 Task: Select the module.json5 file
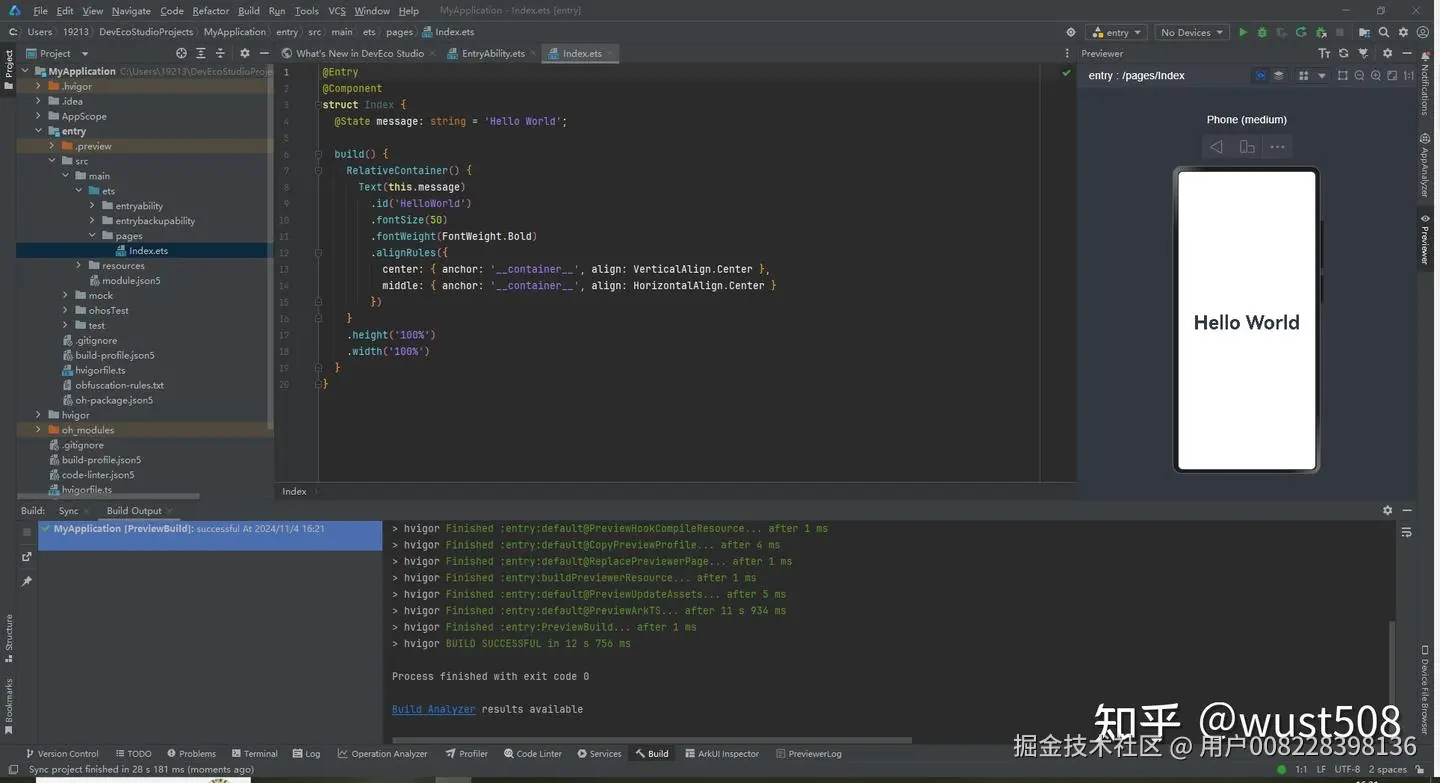tap(131, 280)
